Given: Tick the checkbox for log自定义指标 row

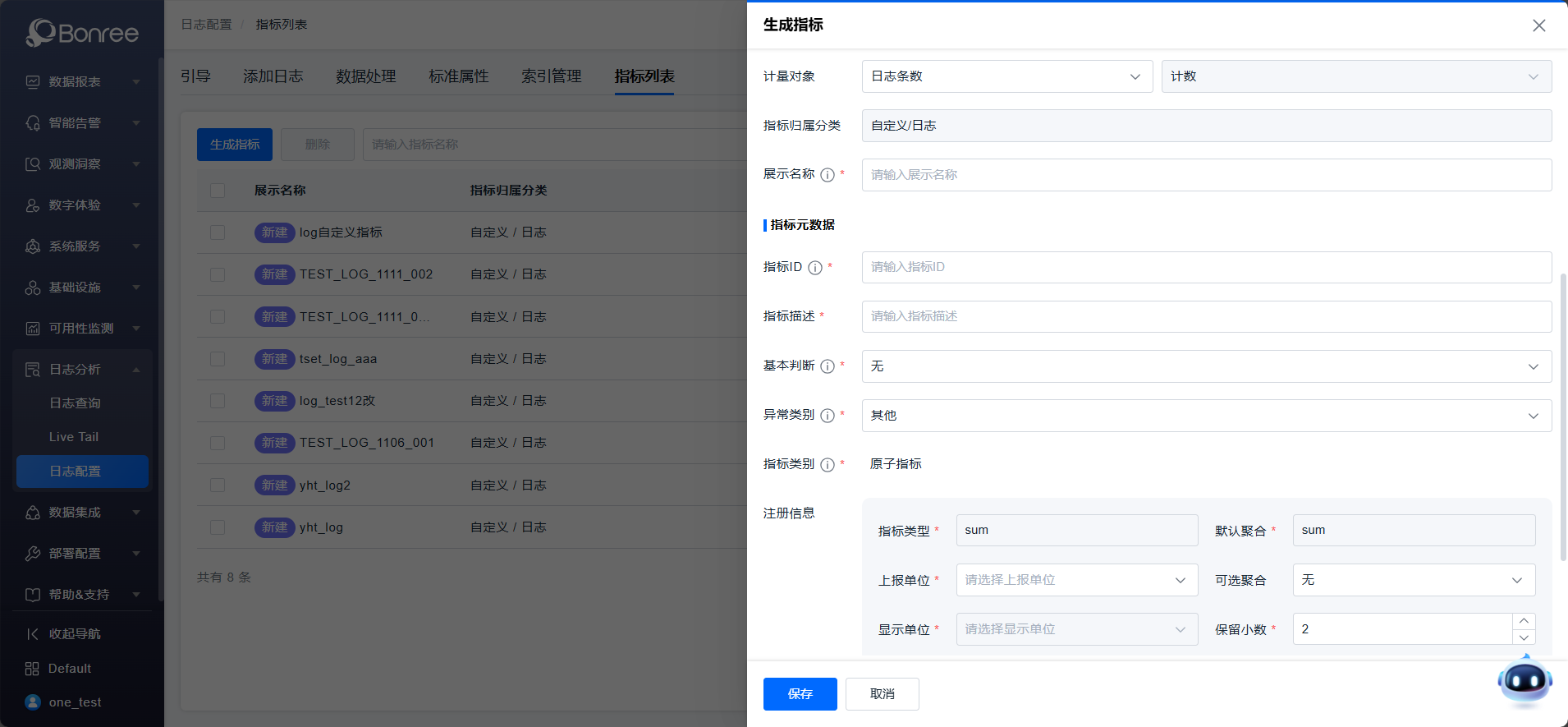Looking at the screenshot, I should coord(218,232).
